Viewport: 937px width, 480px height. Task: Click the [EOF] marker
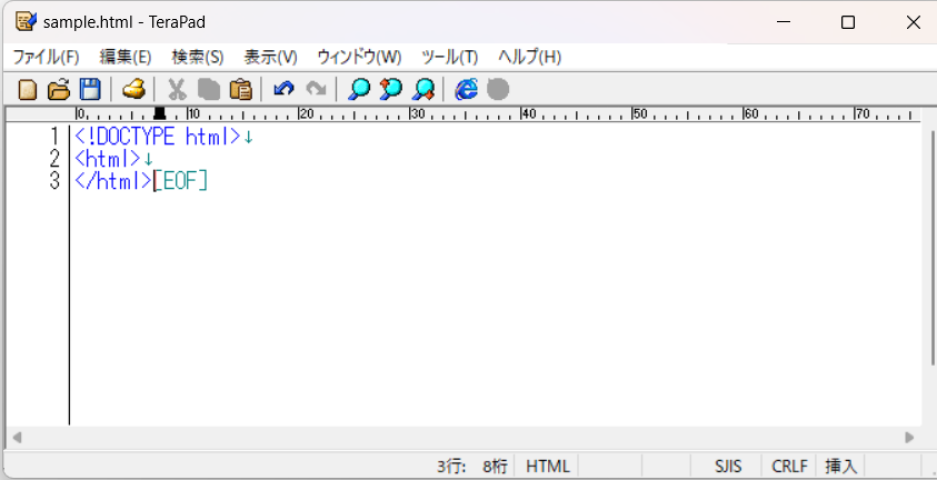181,181
